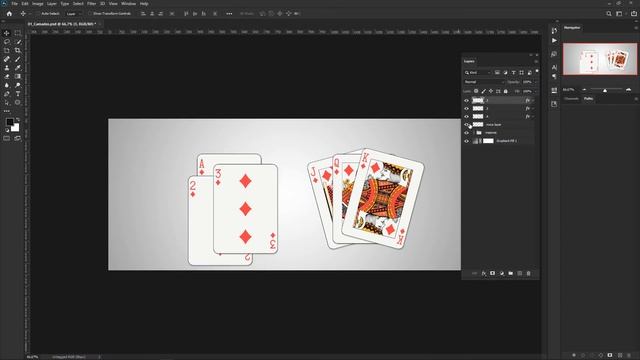Hide the Gradient Fill 1 layer
This screenshot has width=640, height=360.
tap(467, 141)
